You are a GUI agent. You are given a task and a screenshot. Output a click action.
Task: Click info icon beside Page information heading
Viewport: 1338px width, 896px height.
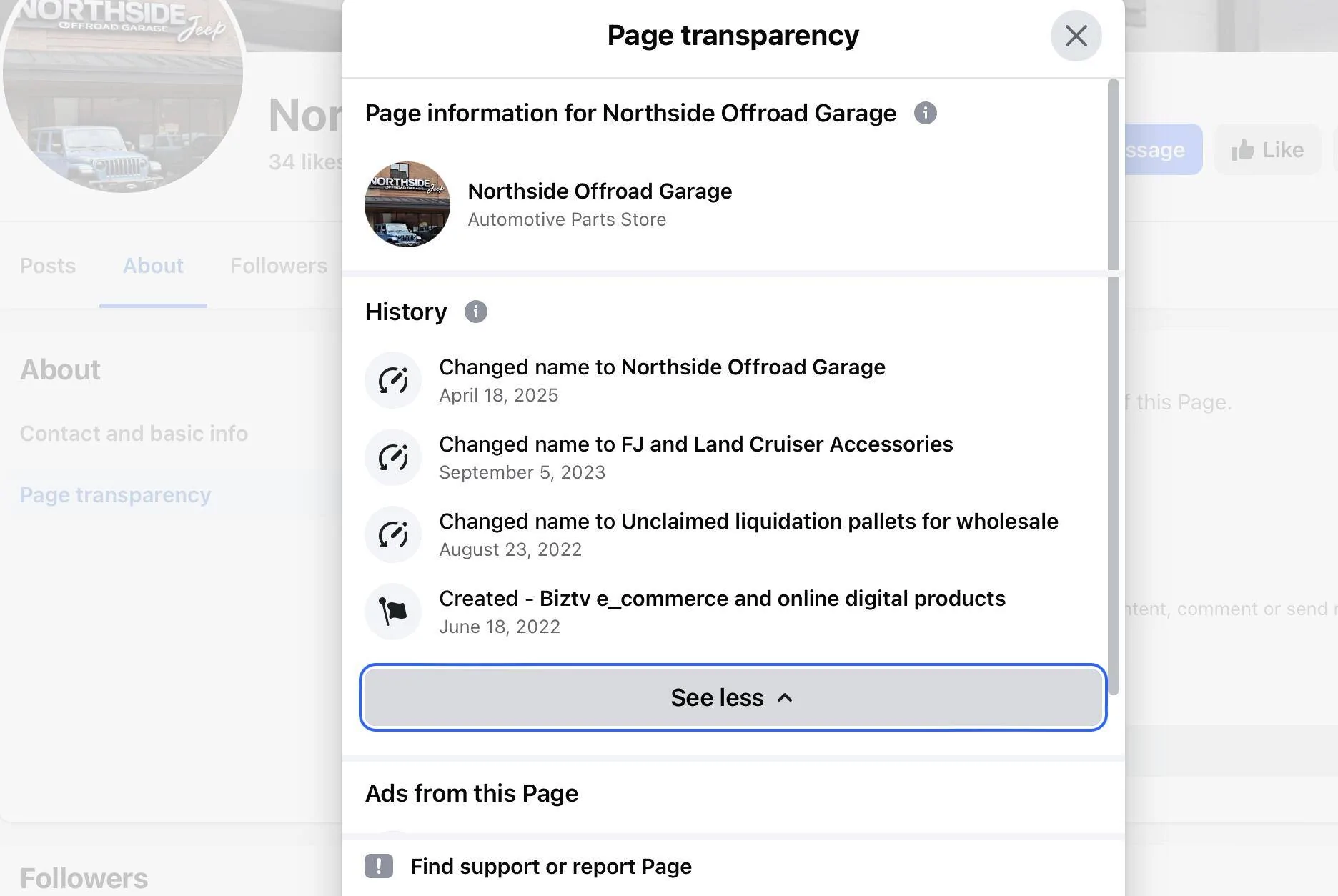[x=925, y=113]
